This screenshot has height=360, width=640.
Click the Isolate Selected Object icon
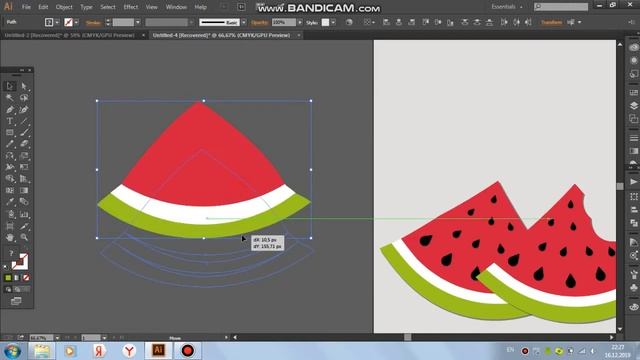(571, 22)
